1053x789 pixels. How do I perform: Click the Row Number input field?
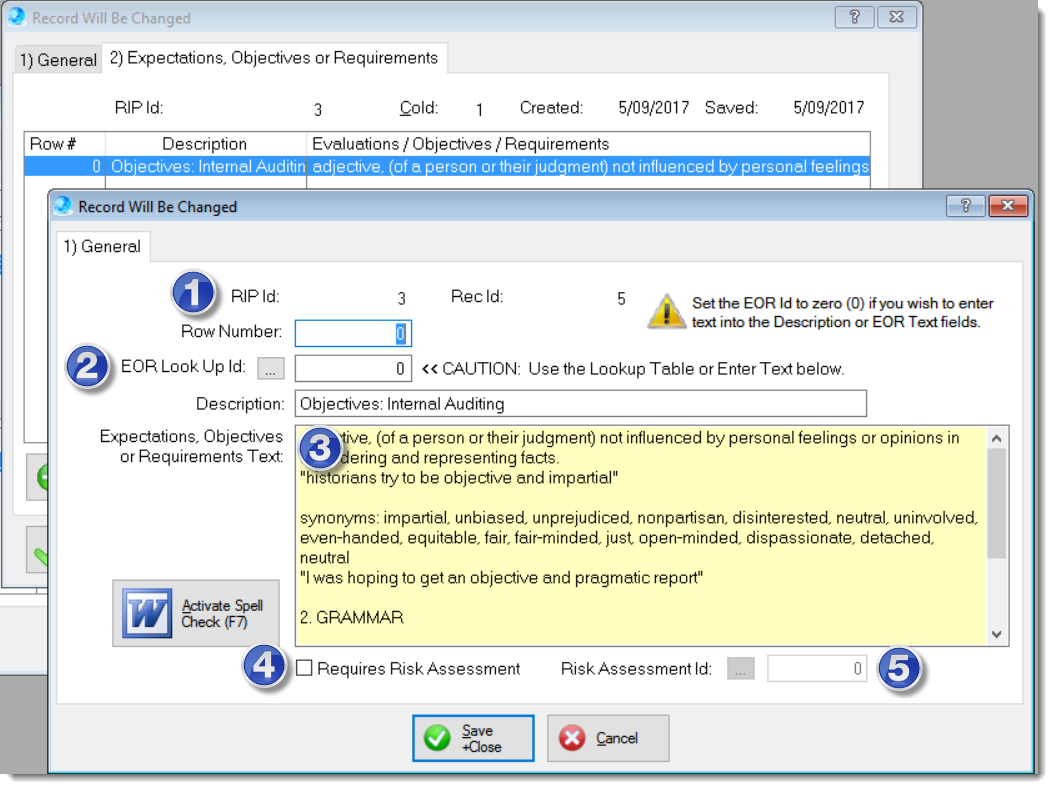(352, 333)
